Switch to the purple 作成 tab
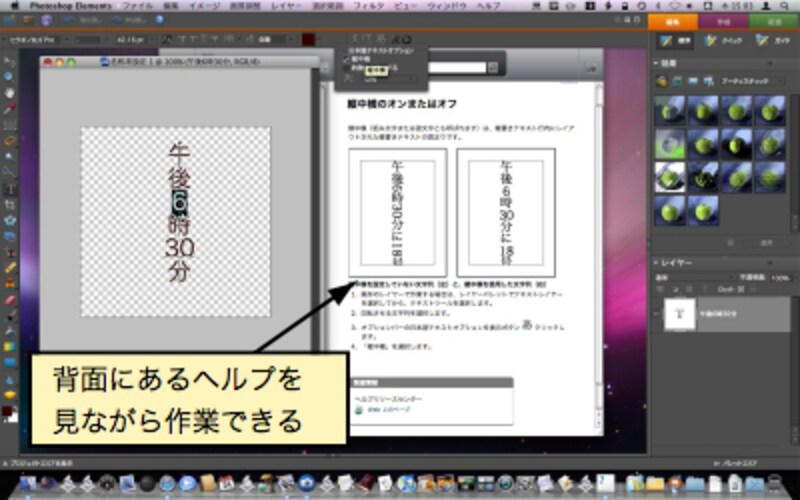This screenshot has height=500, width=800. click(723, 22)
